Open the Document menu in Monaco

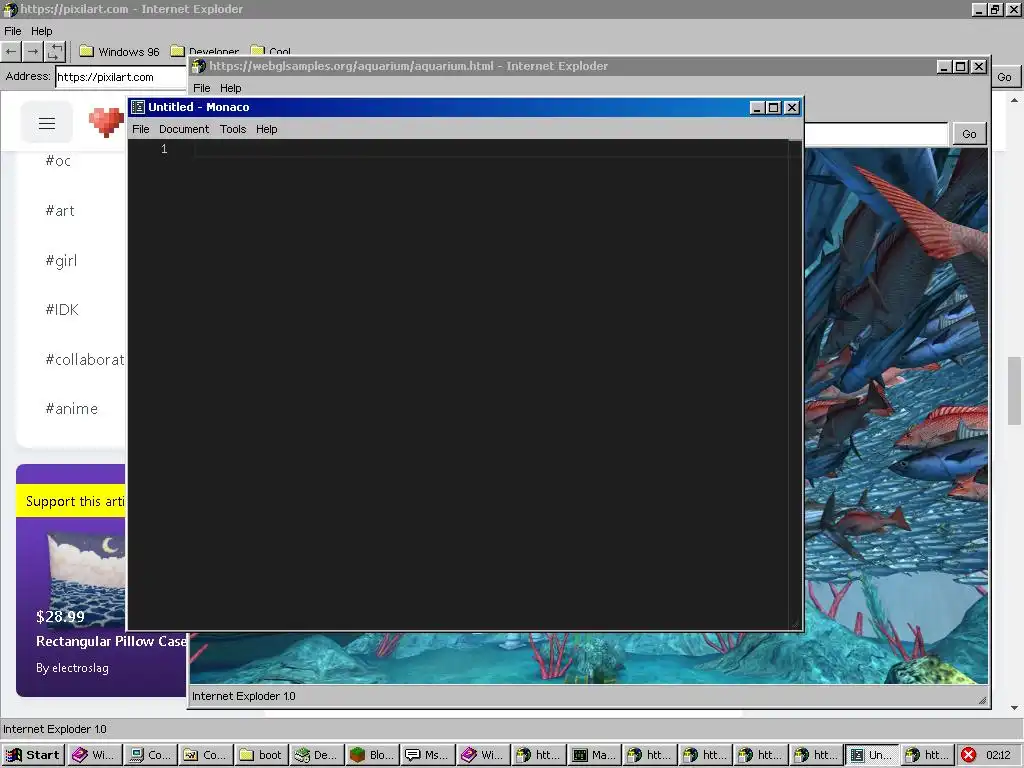[x=184, y=129]
